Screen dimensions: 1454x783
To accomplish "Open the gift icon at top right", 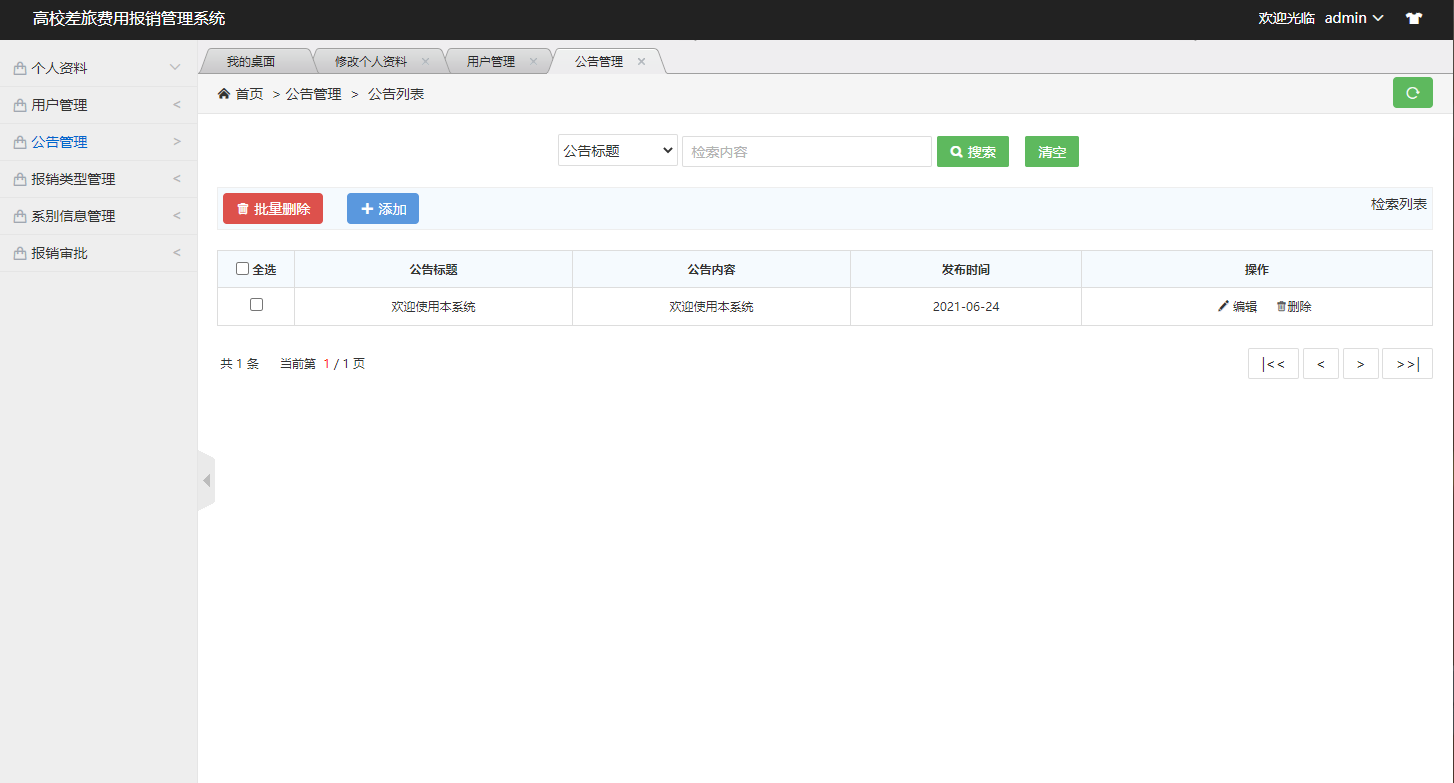I will (1414, 17).
